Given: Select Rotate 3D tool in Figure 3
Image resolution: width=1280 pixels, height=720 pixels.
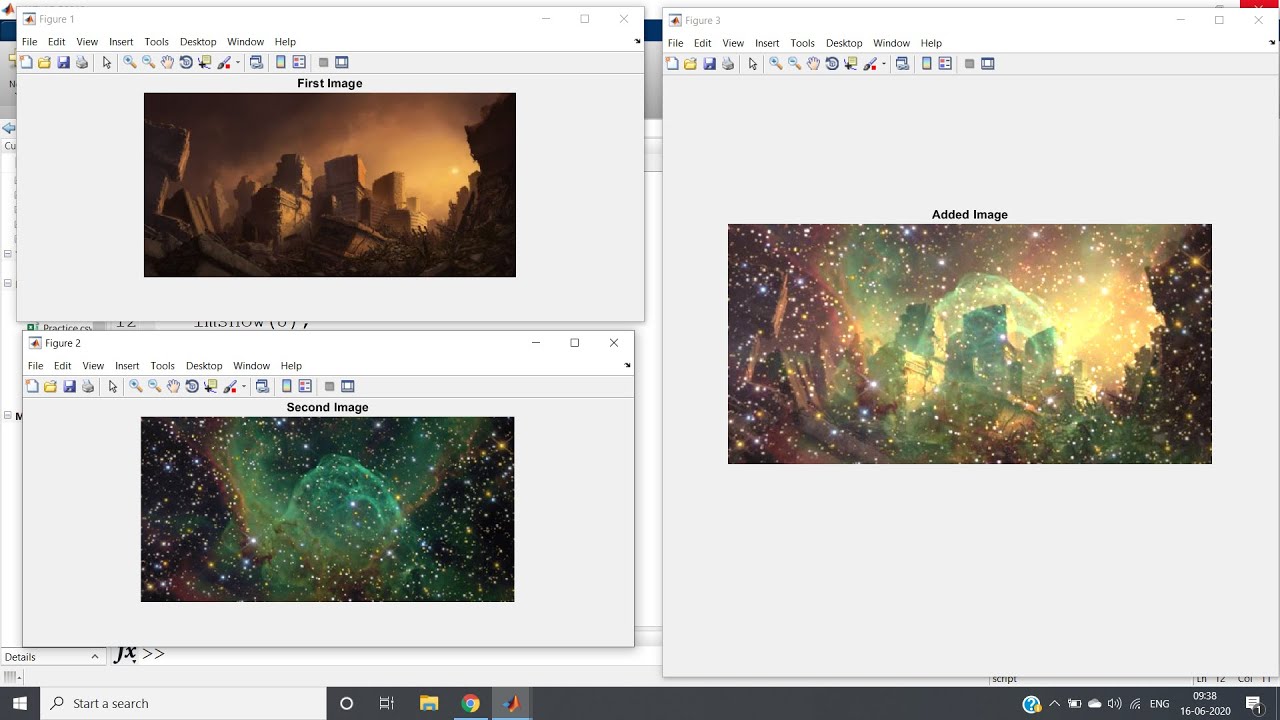Looking at the screenshot, I should (832, 63).
